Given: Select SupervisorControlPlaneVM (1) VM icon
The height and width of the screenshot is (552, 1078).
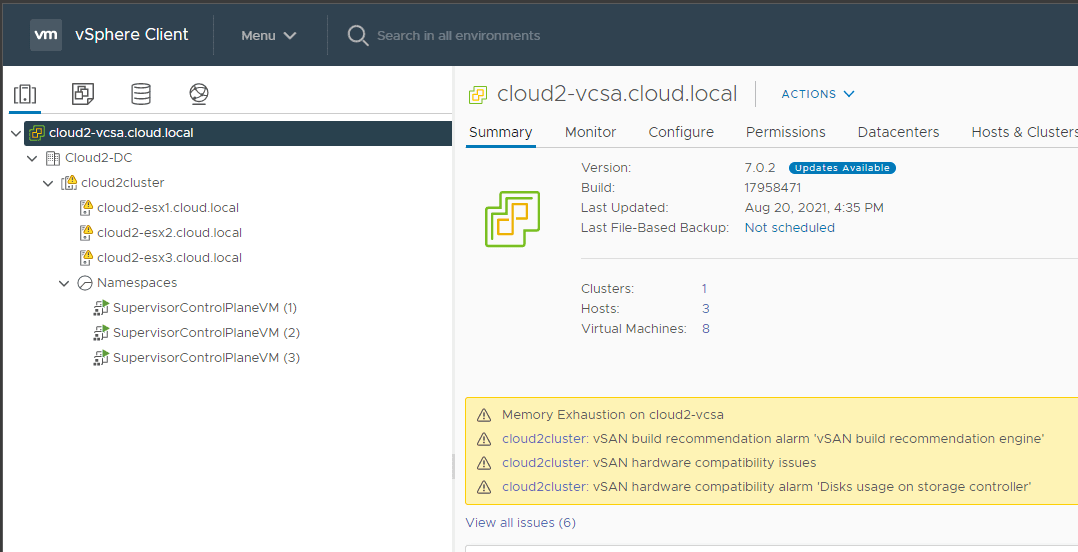Looking at the screenshot, I should [101, 308].
